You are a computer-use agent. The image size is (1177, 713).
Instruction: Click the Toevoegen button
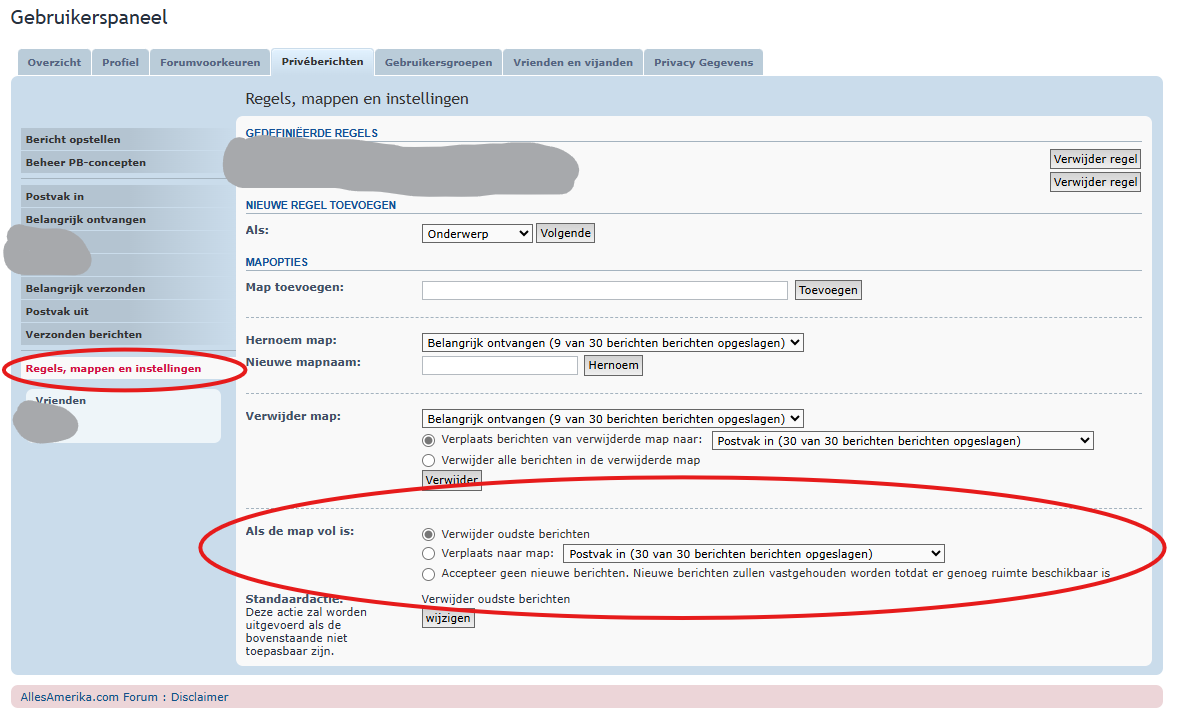click(828, 290)
